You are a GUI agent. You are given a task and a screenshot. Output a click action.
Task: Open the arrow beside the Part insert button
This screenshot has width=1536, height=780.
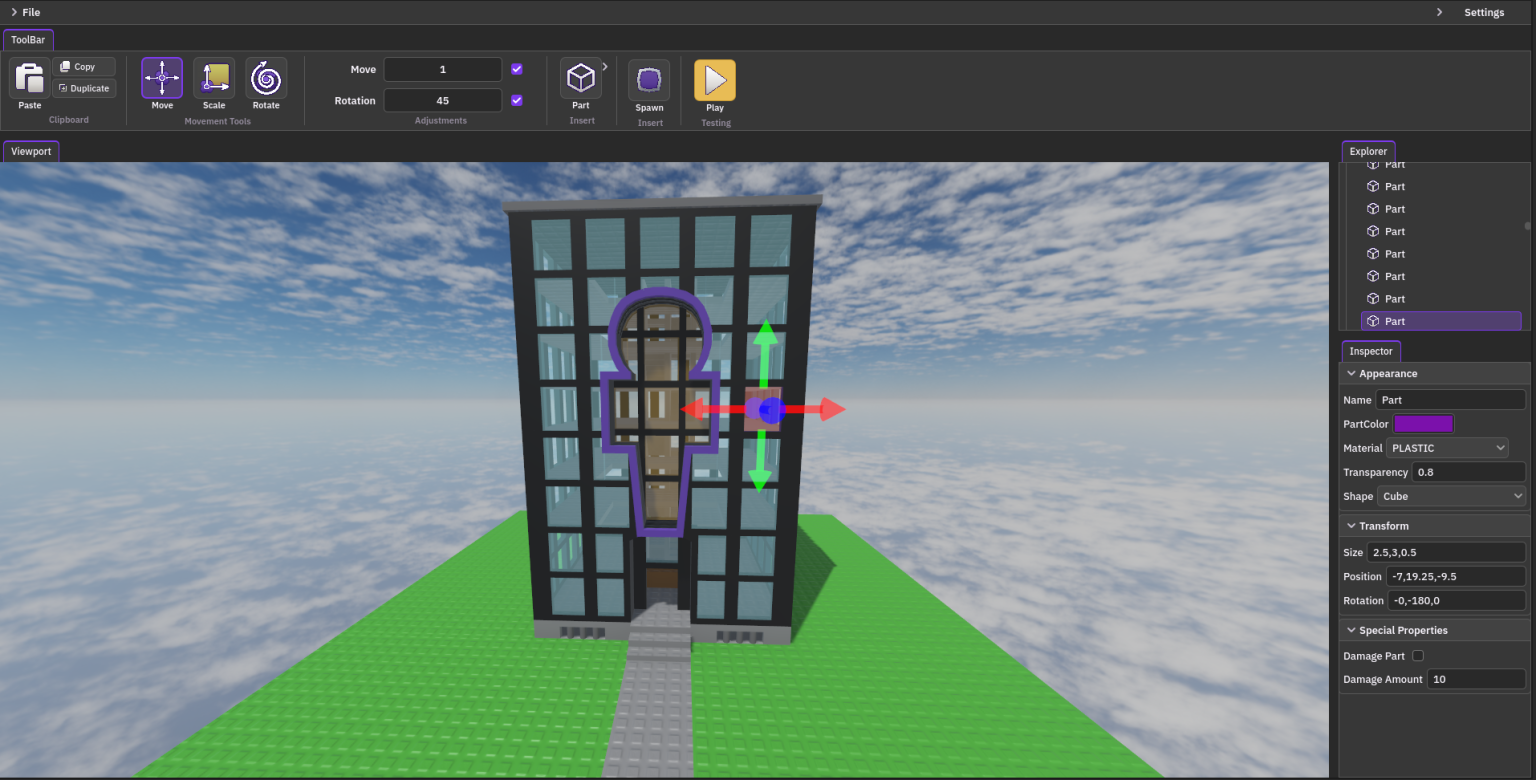[x=605, y=66]
